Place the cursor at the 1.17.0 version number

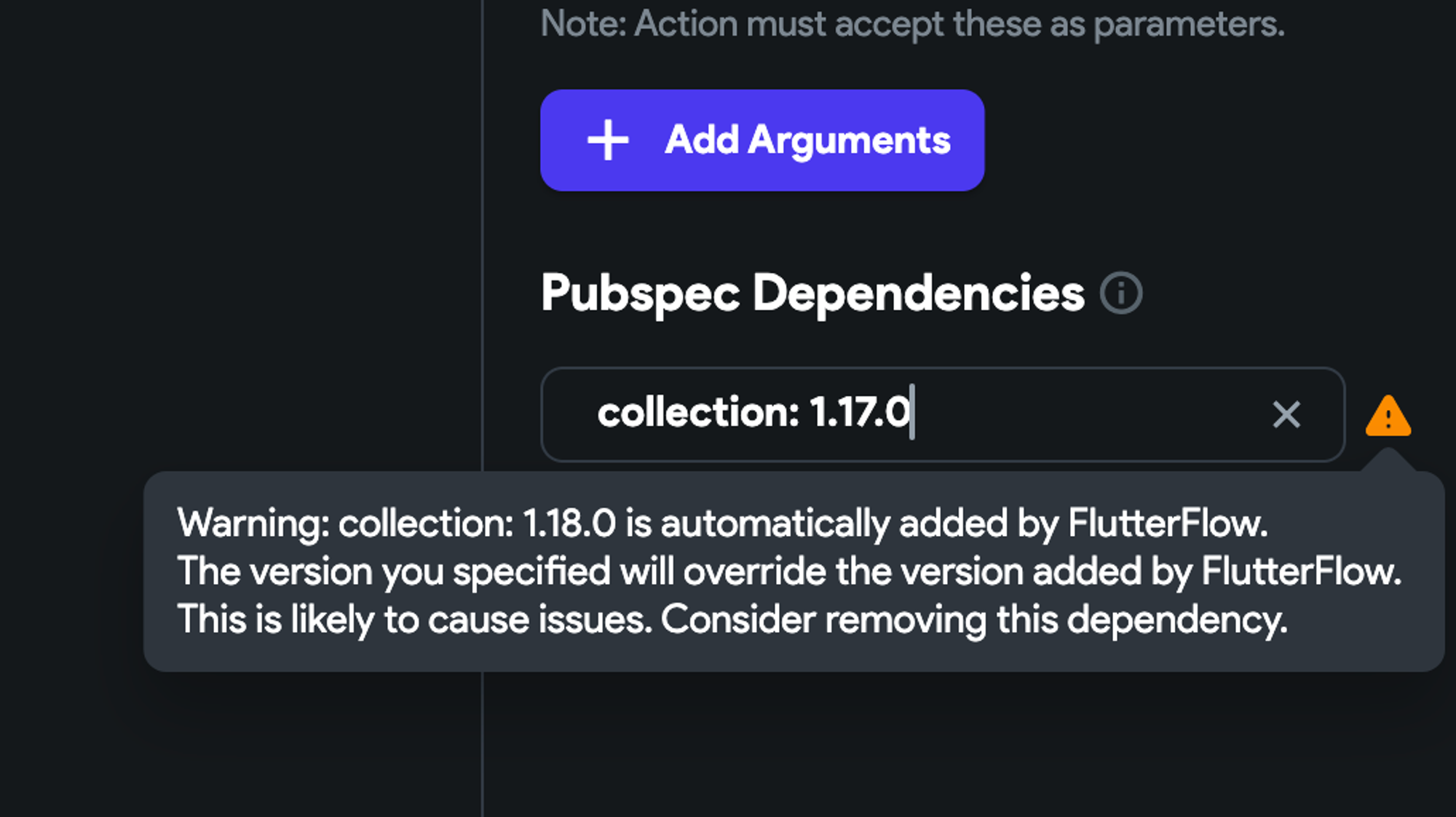pyautogui.click(x=860, y=412)
